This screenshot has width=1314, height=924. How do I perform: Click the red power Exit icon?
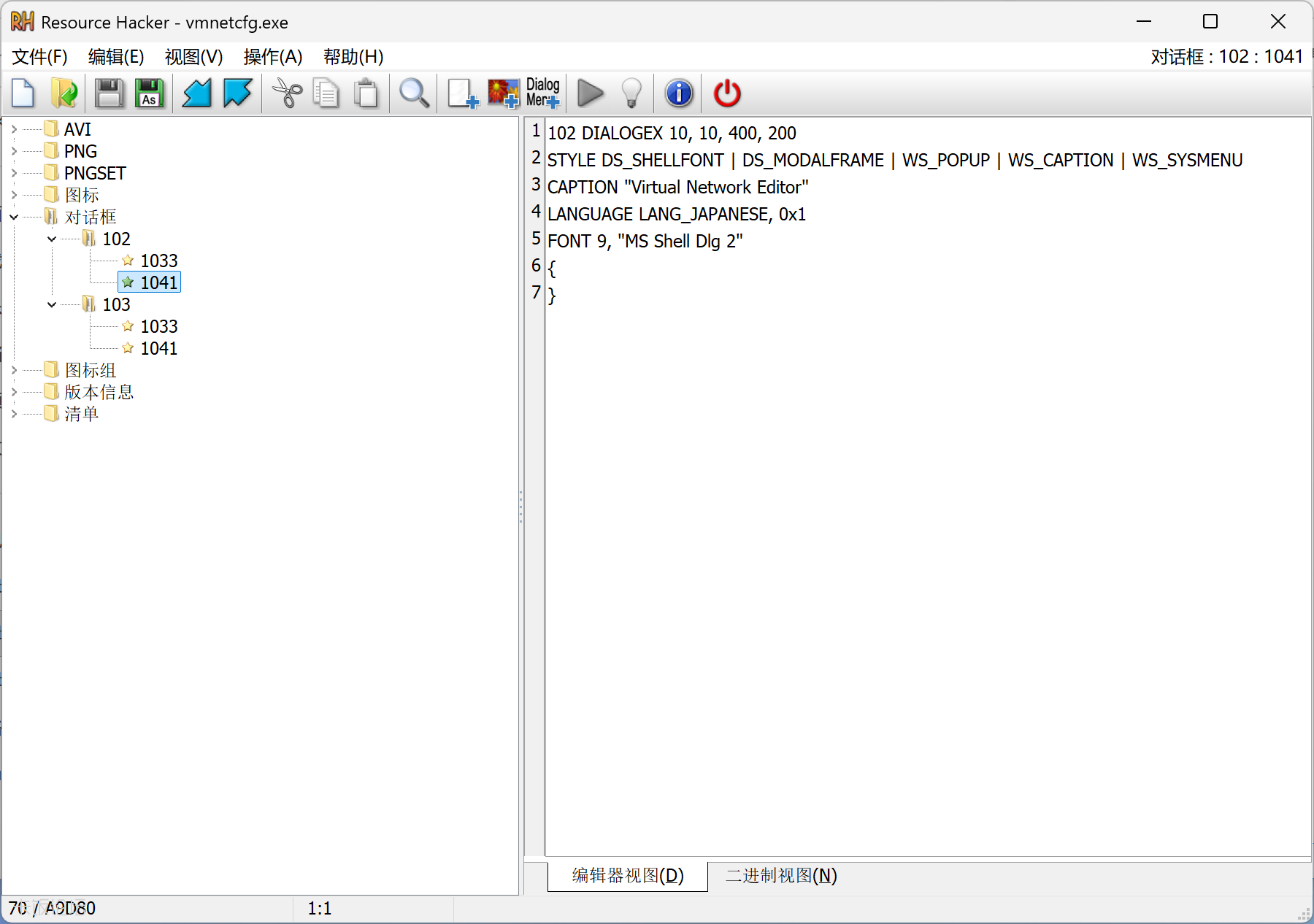(x=727, y=93)
